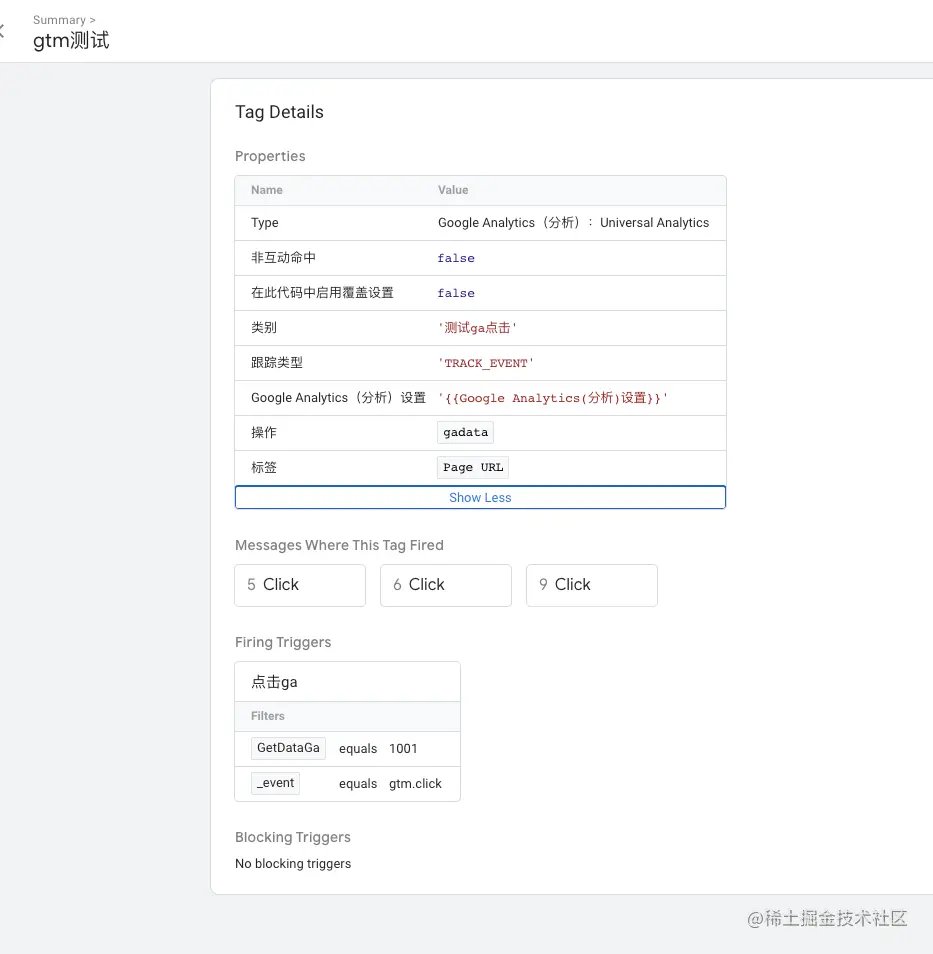Image resolution: width=933 pixels, height=954 pixels.
Task: Select the 标签 property name
Action: (x=264, y=467)
